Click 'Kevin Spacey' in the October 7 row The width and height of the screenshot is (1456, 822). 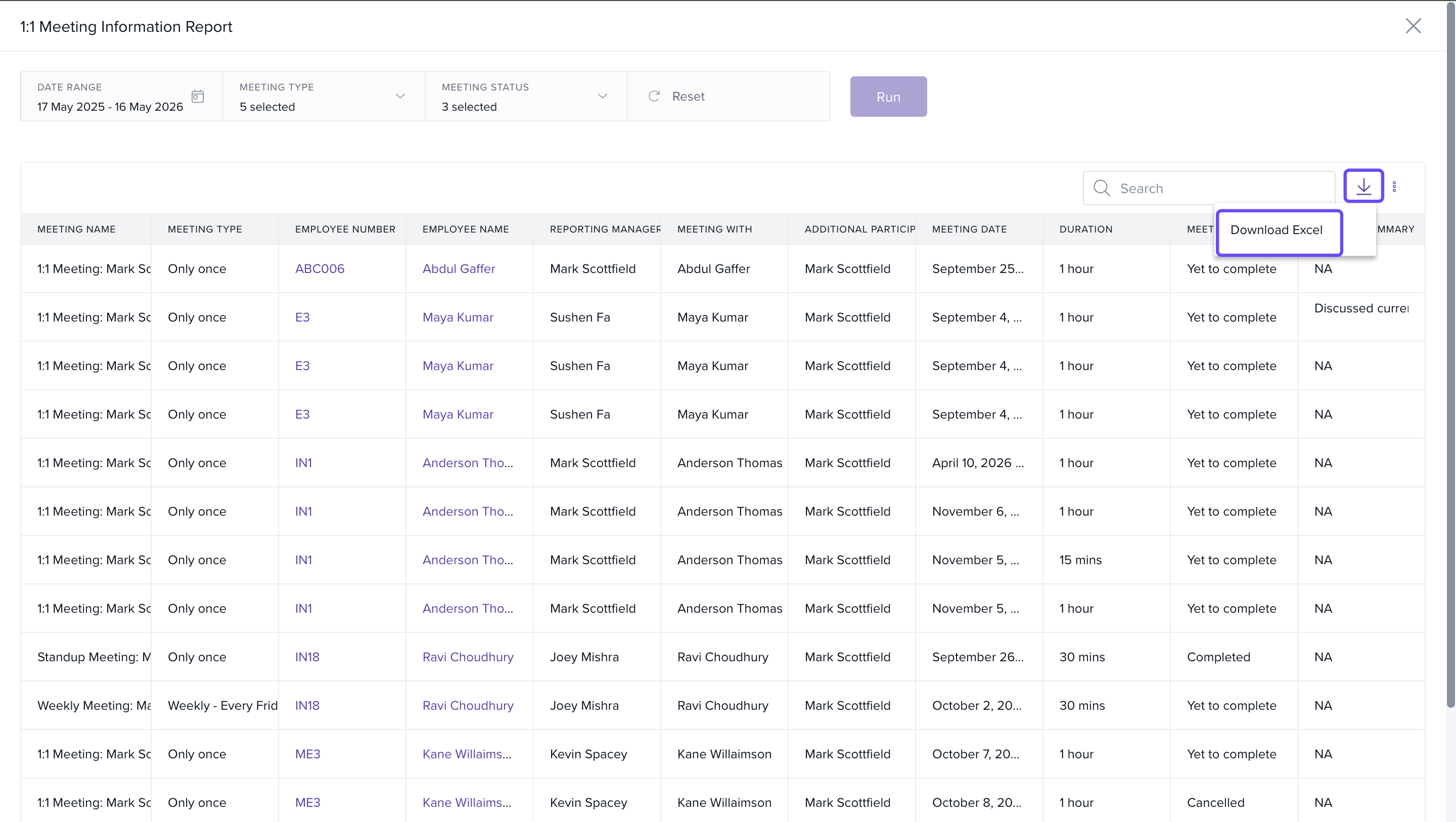tap(588, 754)
